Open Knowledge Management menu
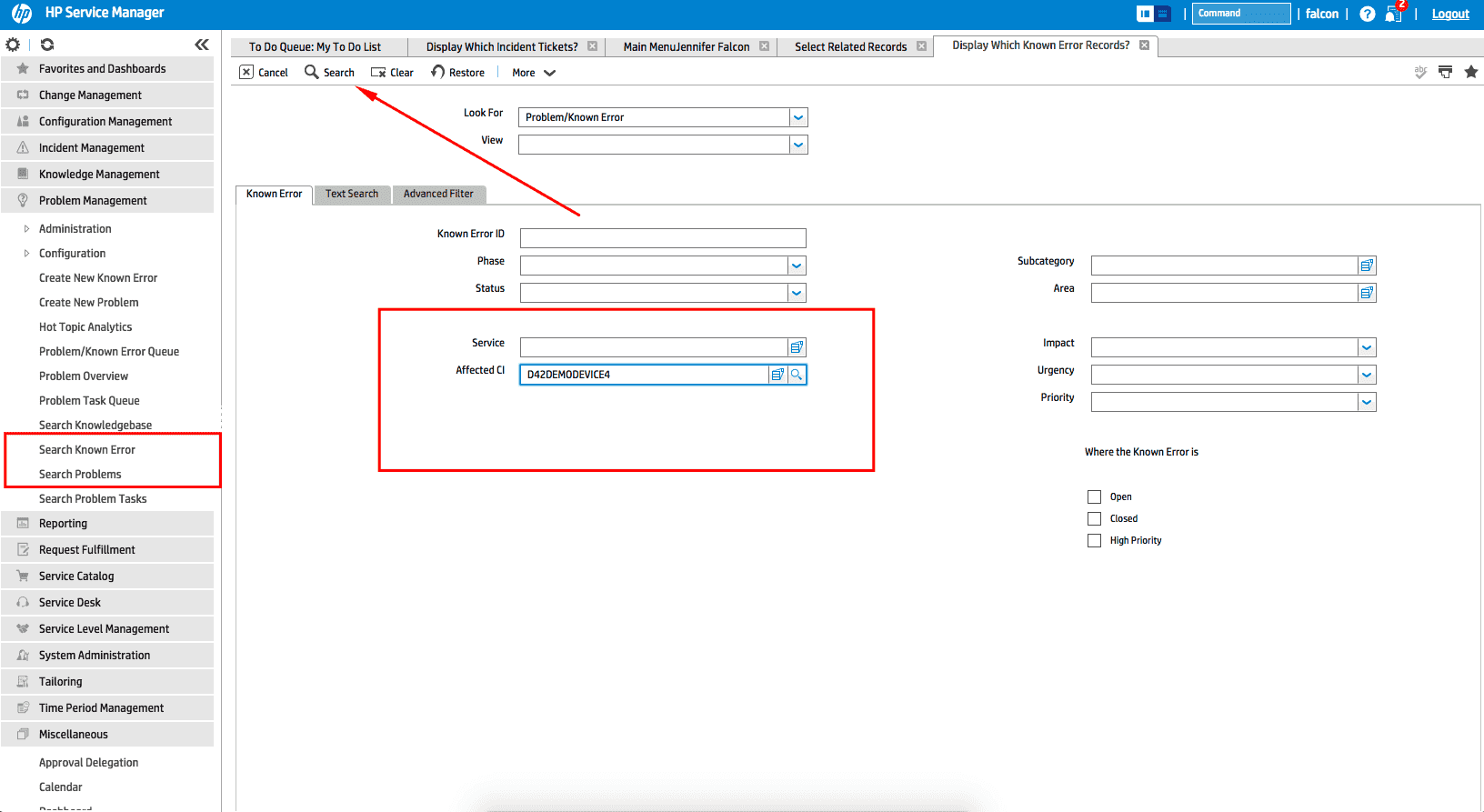Viewport: 1484px width, 812px height. (x=107, y=174)
